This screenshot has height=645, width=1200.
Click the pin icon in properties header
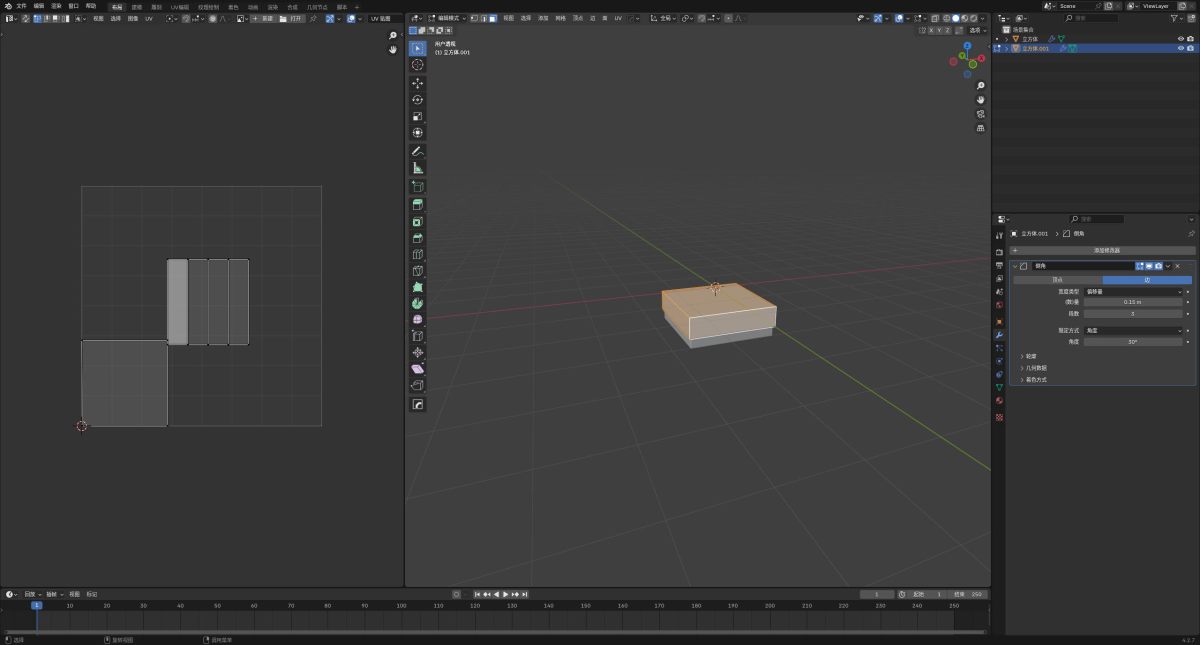pos(1190,233)
